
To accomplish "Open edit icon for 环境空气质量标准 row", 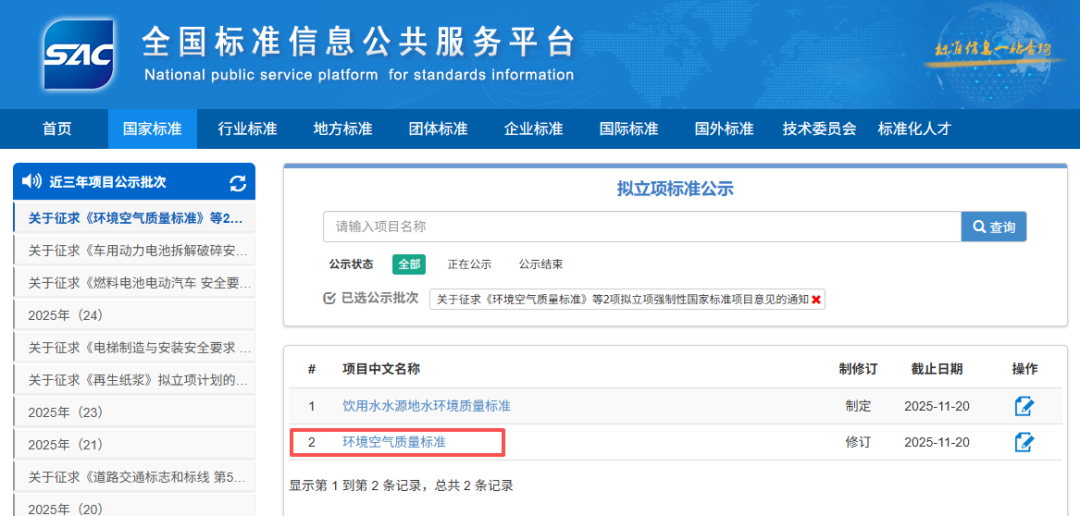I will pos(1024,442).
